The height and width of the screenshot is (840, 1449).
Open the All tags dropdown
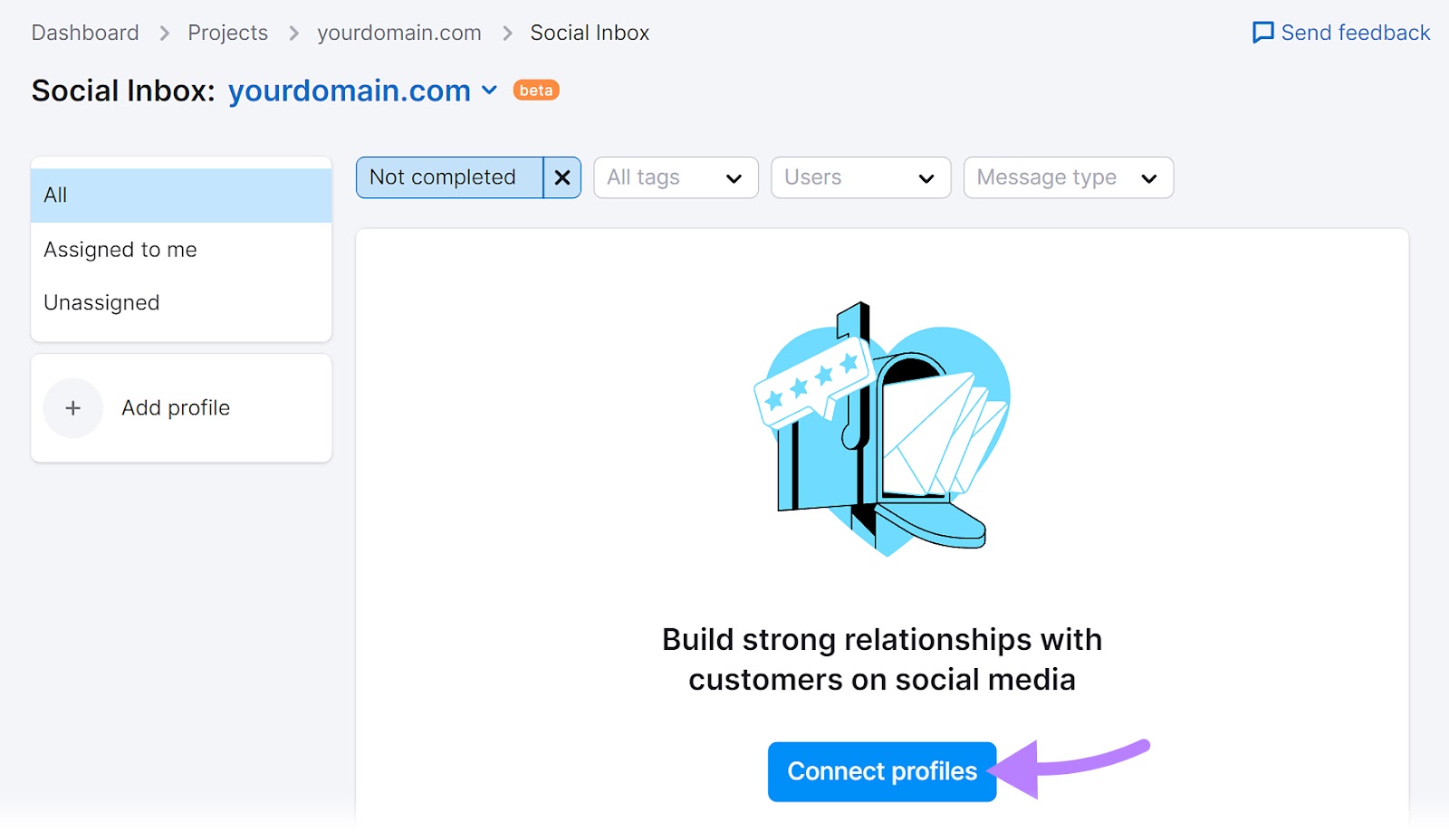676,177
